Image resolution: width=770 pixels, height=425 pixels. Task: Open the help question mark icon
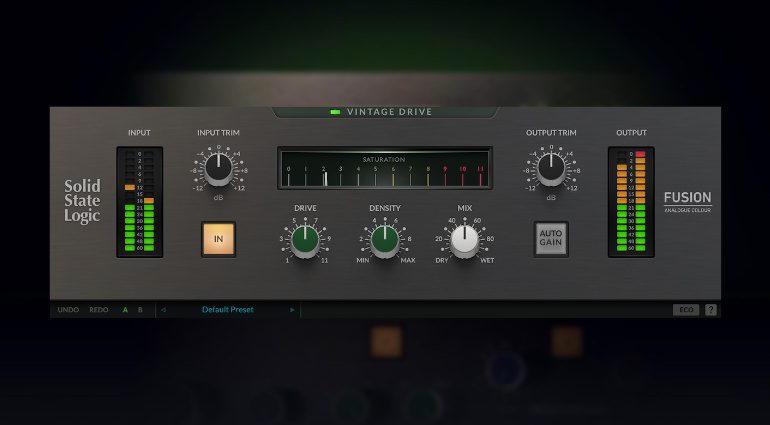coord(710,310)
